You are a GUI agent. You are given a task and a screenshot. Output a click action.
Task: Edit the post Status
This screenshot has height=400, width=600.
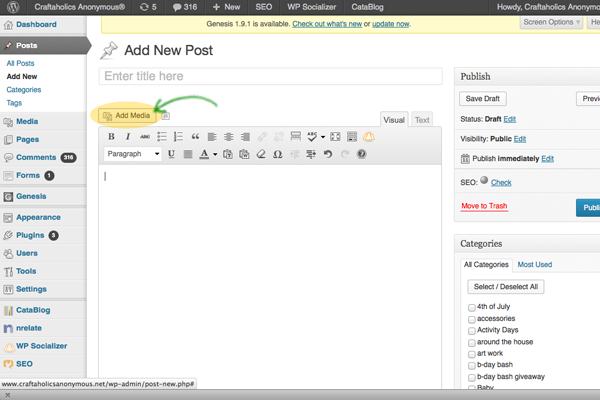[509, 119]
